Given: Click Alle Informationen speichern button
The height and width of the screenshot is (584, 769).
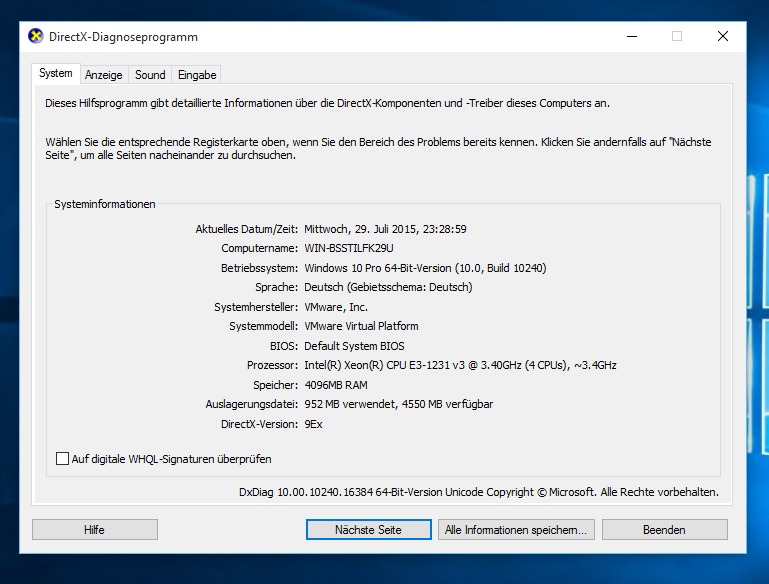Looking at the screenshot, I should (x=516, y=530).
